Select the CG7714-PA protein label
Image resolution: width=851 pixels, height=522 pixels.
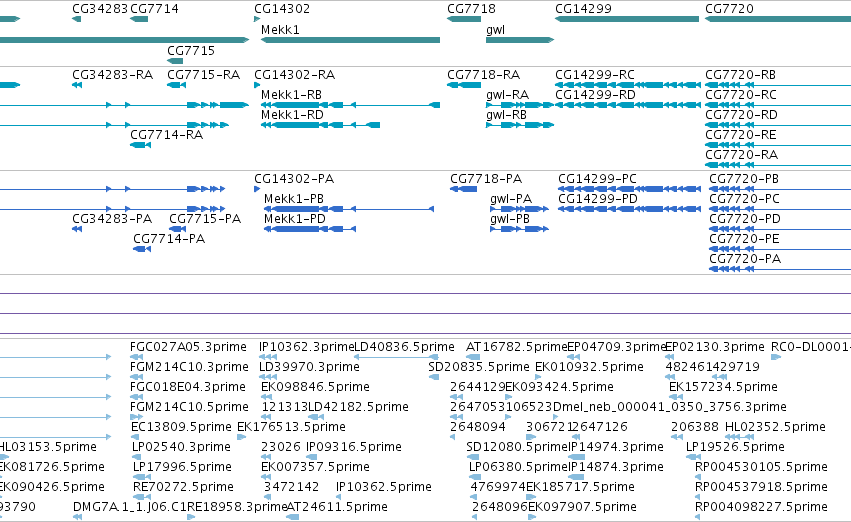pyautogui.click(x=169, y=239)
